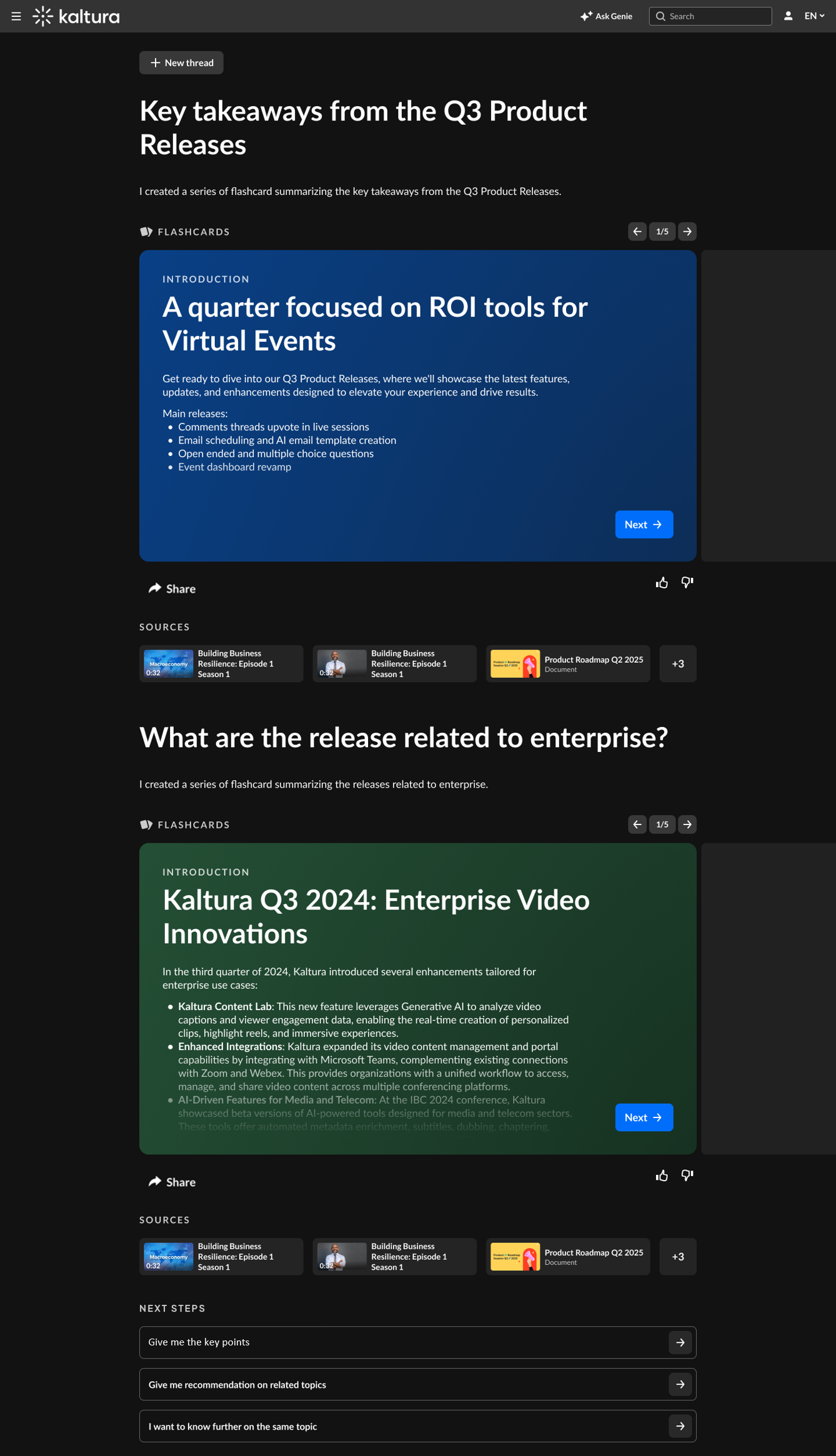Viewport: 836px width, 1456px height.
Task: Open the user profile menu
Action: pyautogui.click(x=789, y=16)
